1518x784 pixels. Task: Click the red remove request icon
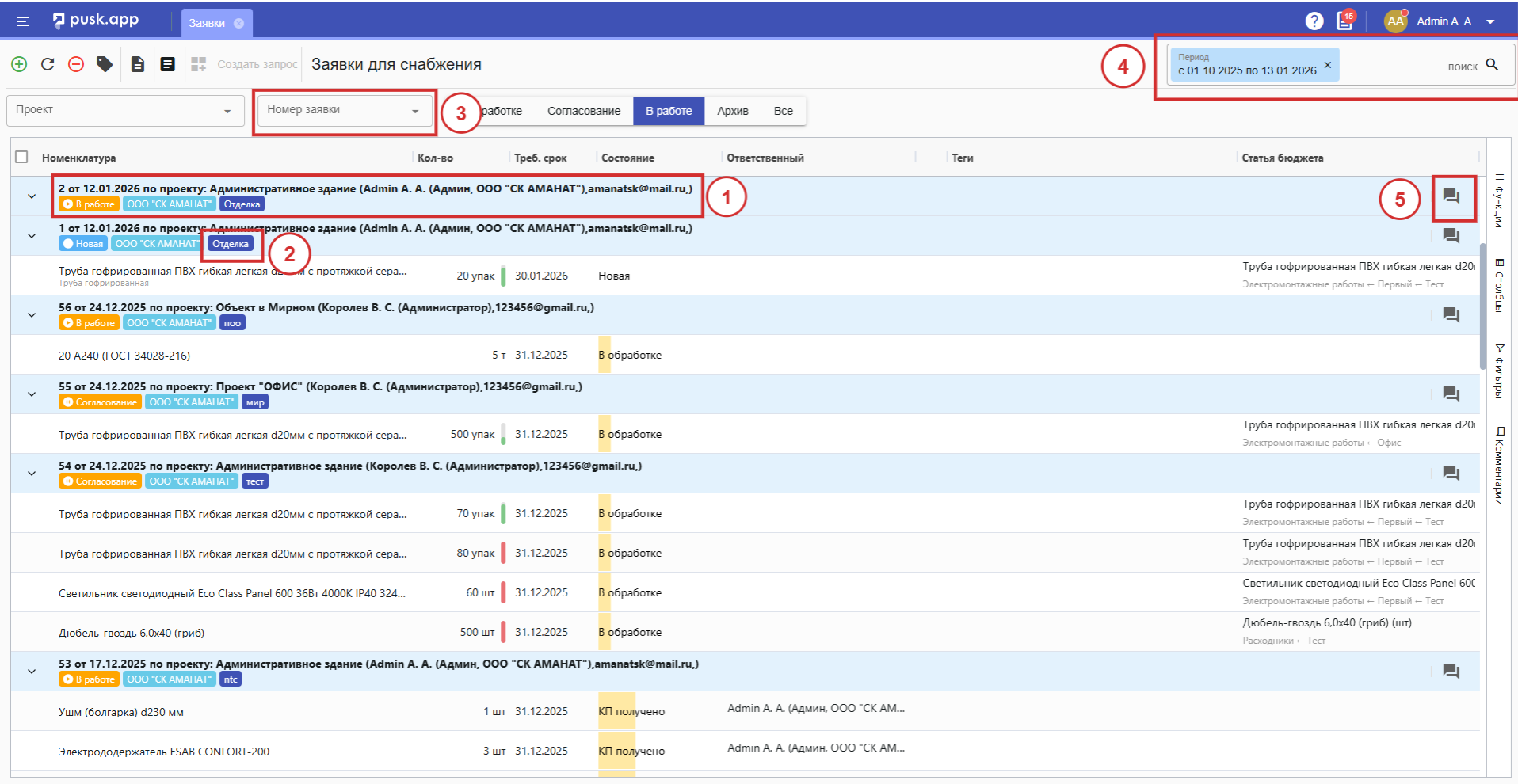pyautogui.click(x=76, y=64)
